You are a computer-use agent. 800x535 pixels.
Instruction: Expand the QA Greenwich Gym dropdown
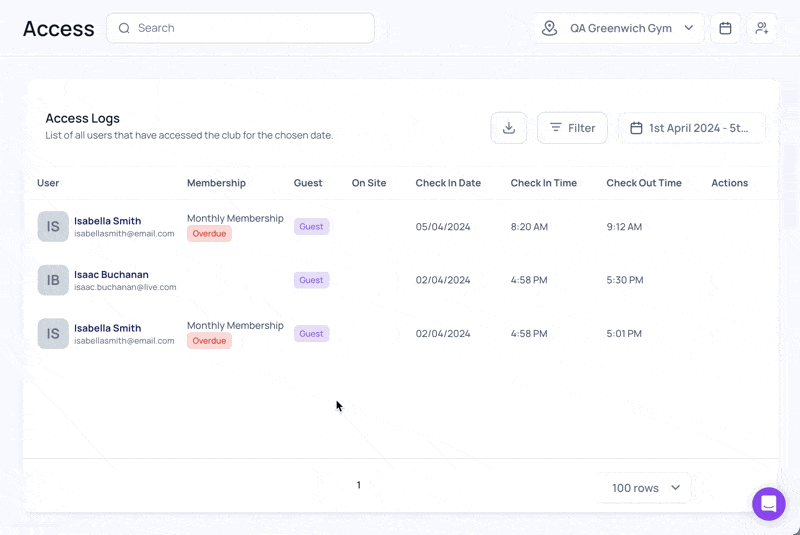[619, 28]
